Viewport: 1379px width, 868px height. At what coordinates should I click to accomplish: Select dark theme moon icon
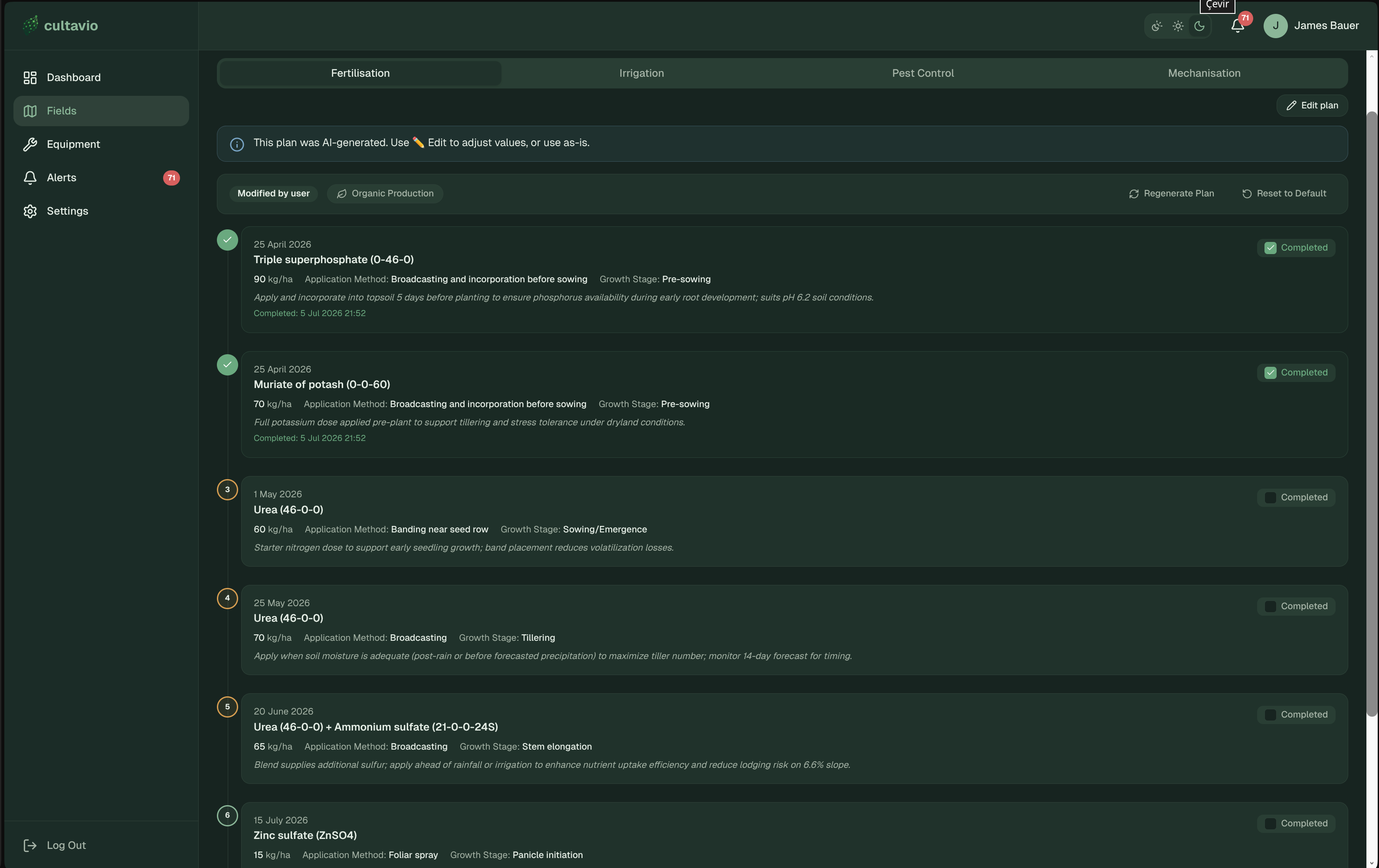(x=1199, y=26)
